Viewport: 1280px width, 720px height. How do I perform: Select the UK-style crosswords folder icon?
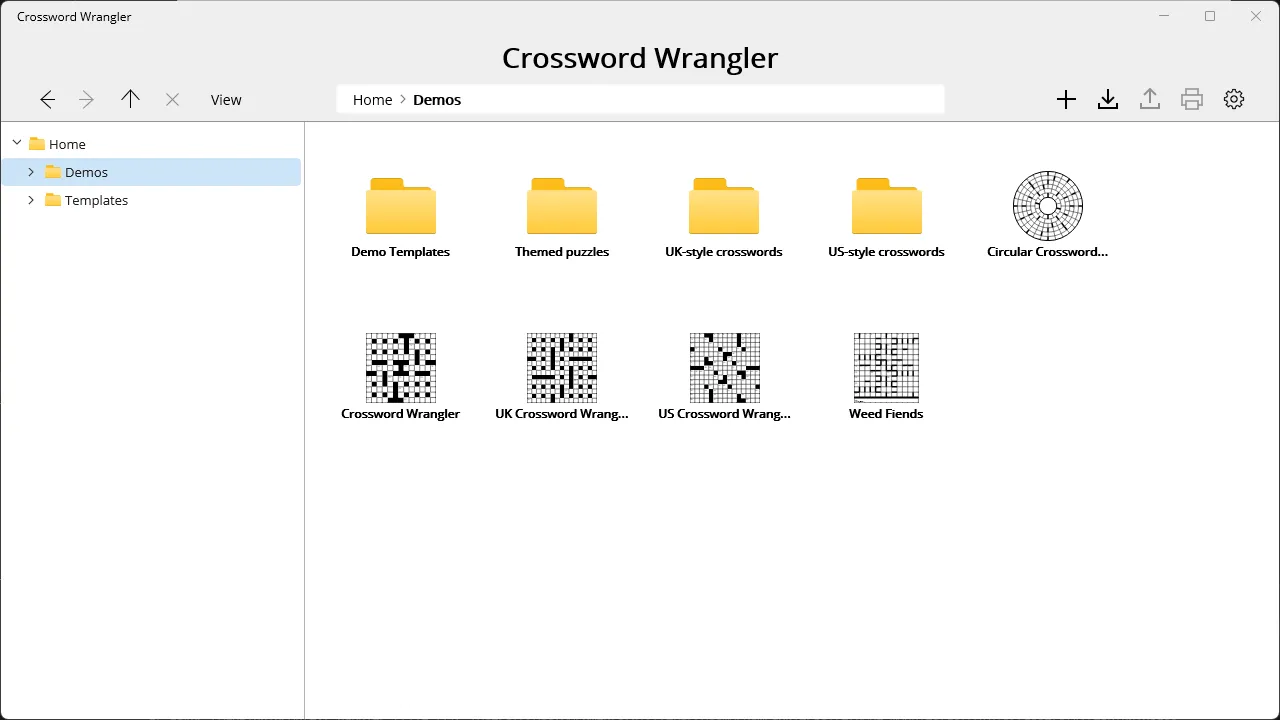(724, 205)
